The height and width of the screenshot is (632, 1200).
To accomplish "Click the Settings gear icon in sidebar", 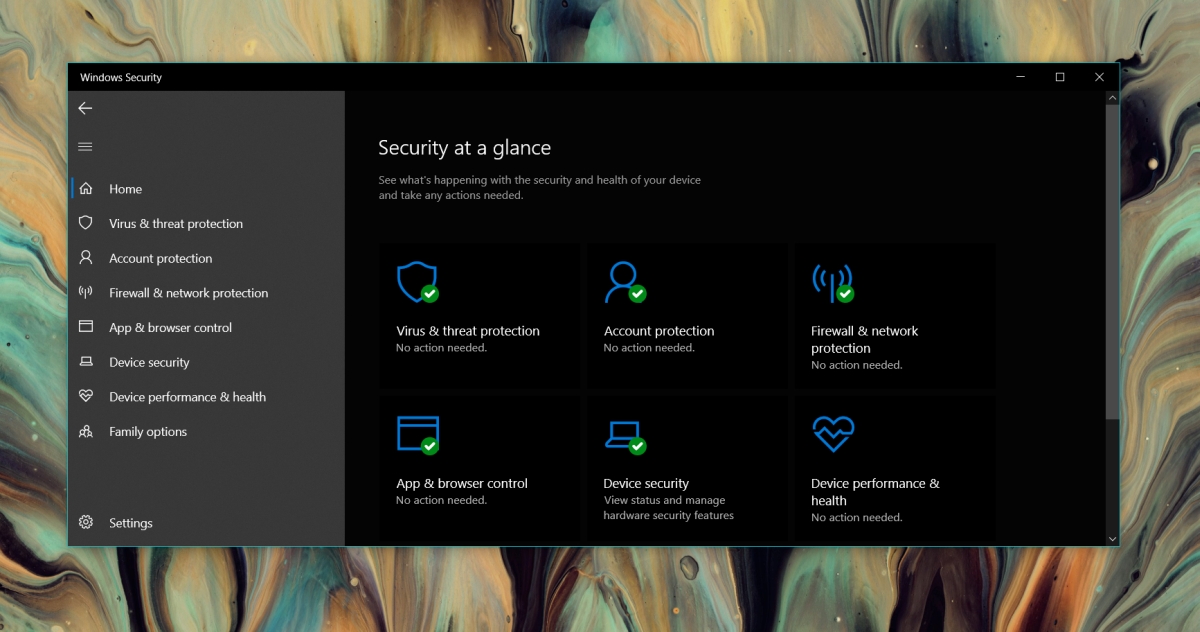I will [x=86, y=523].
